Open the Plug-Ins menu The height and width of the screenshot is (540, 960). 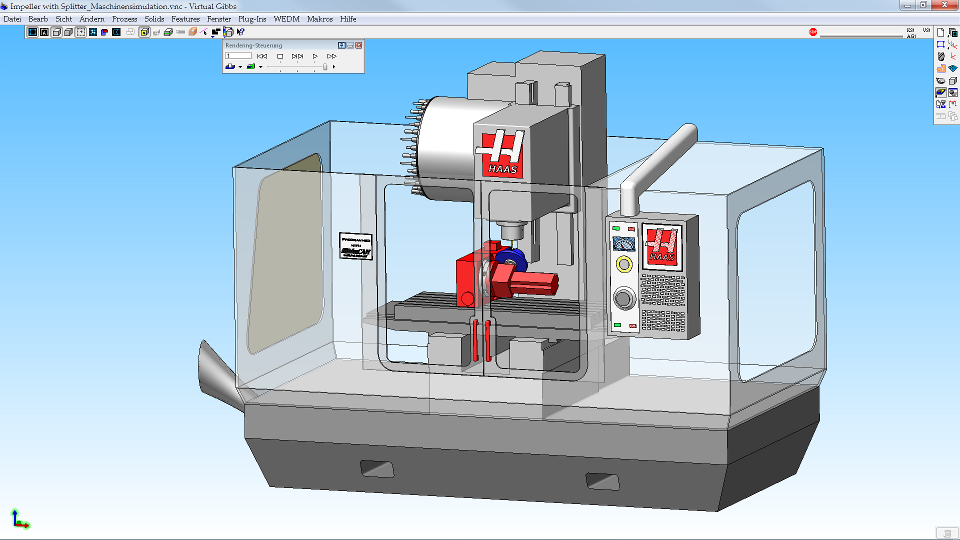(x=252, y=19)
